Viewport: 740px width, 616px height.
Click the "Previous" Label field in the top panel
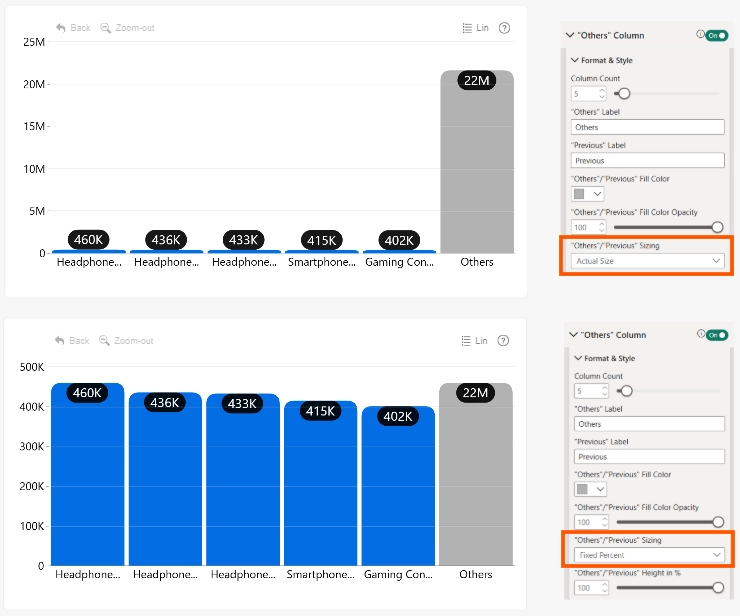click(x=648, y=160)
